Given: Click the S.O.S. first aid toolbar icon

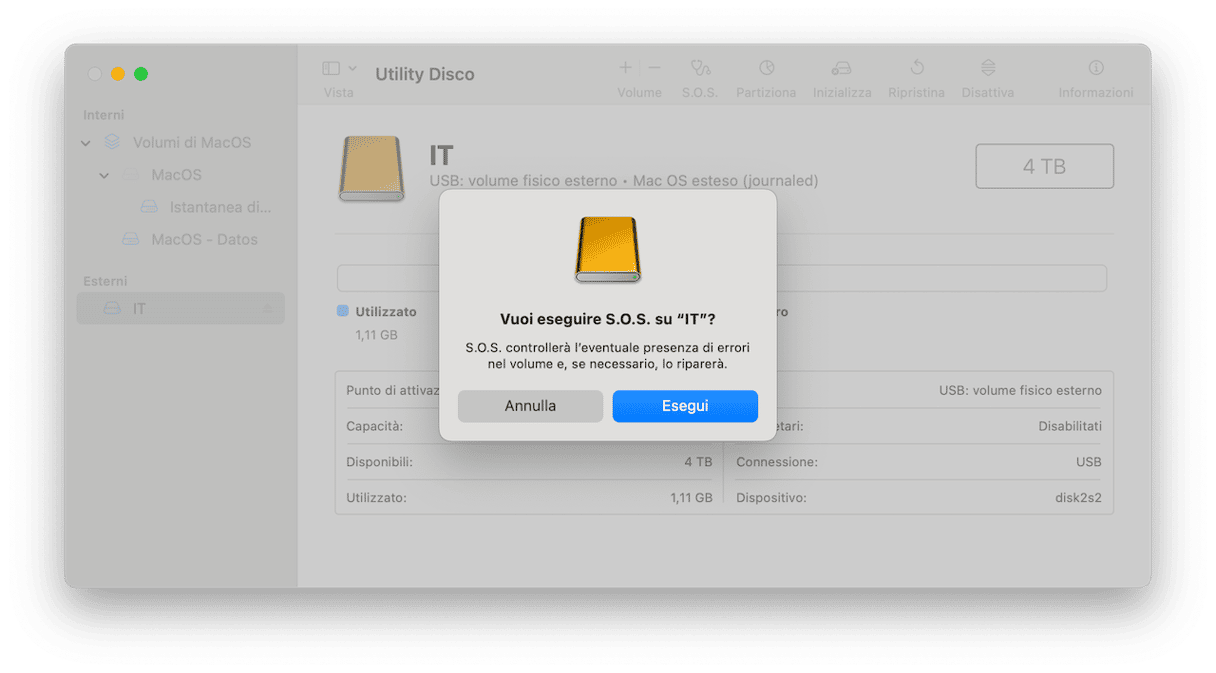Looking at the screenshot, I should (x=700, y=68).
